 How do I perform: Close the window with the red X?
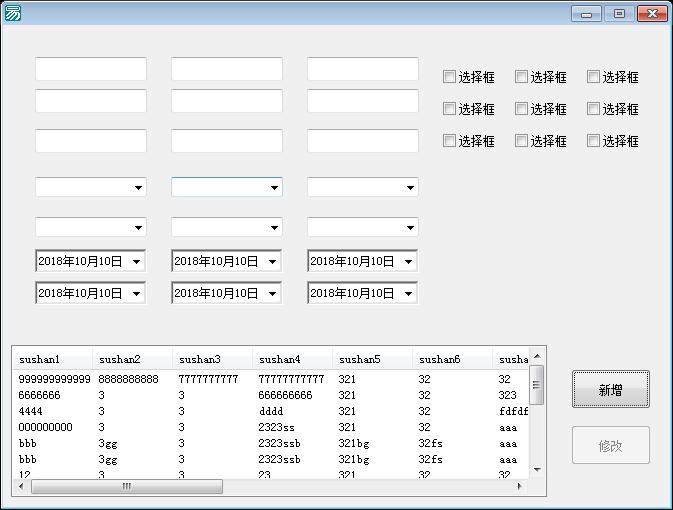653,13
